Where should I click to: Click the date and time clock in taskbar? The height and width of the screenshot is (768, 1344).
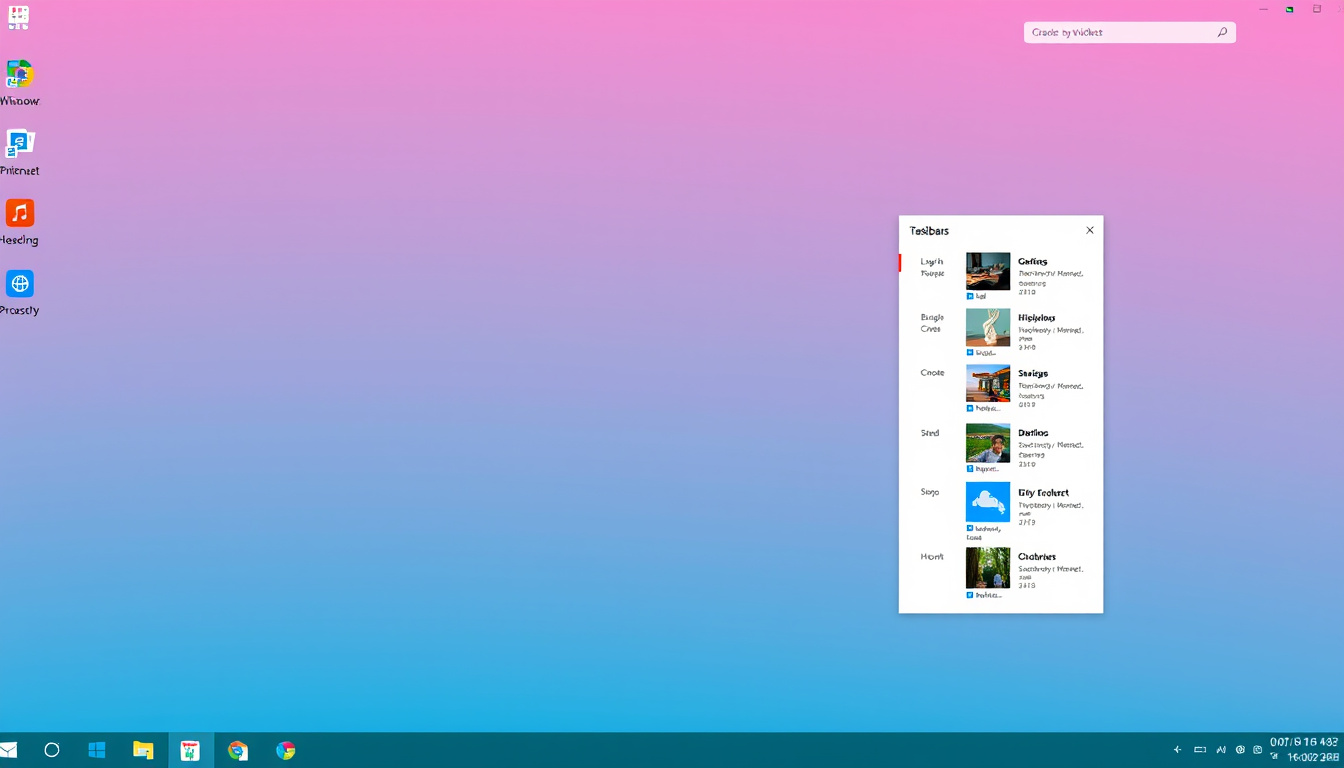click(x=1304, y=750)
